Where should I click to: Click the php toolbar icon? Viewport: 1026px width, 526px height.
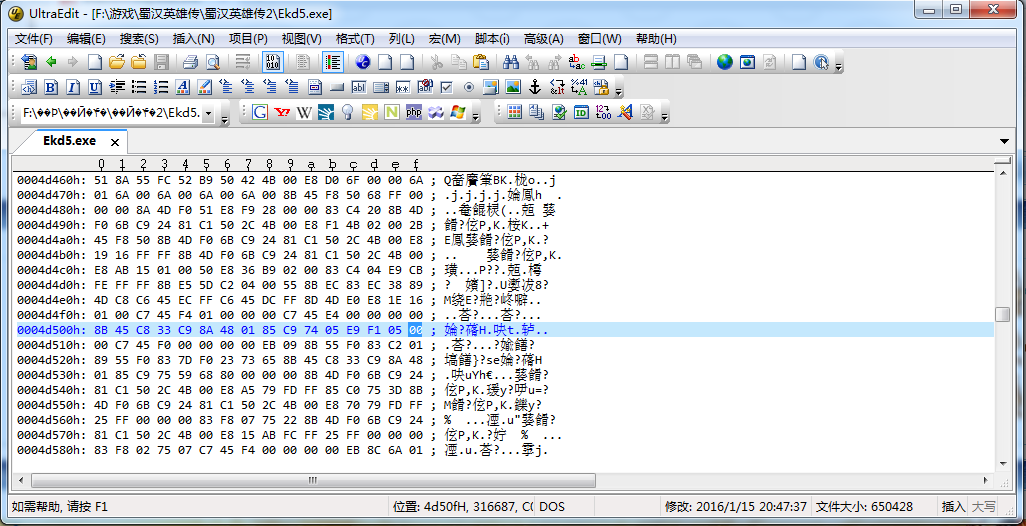(414, 113)
